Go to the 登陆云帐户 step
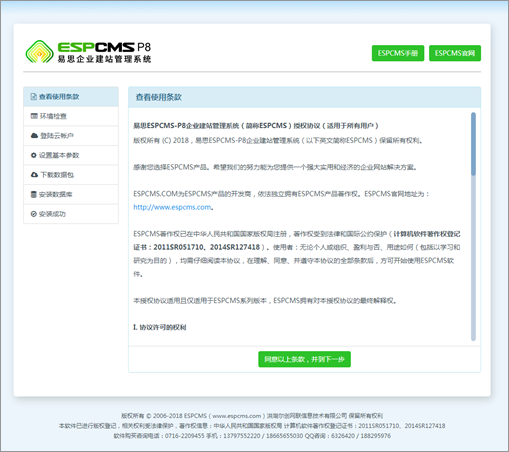509x452 pixels. point(71,136)
